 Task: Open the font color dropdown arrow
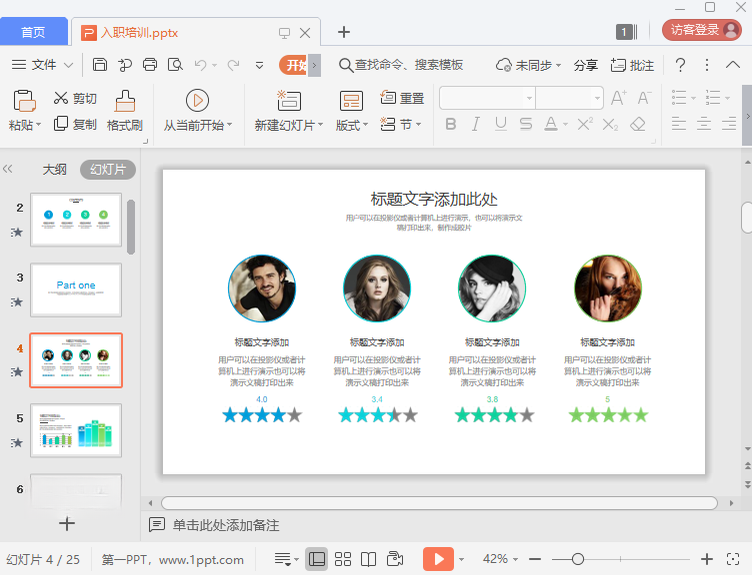click(565, 125)
